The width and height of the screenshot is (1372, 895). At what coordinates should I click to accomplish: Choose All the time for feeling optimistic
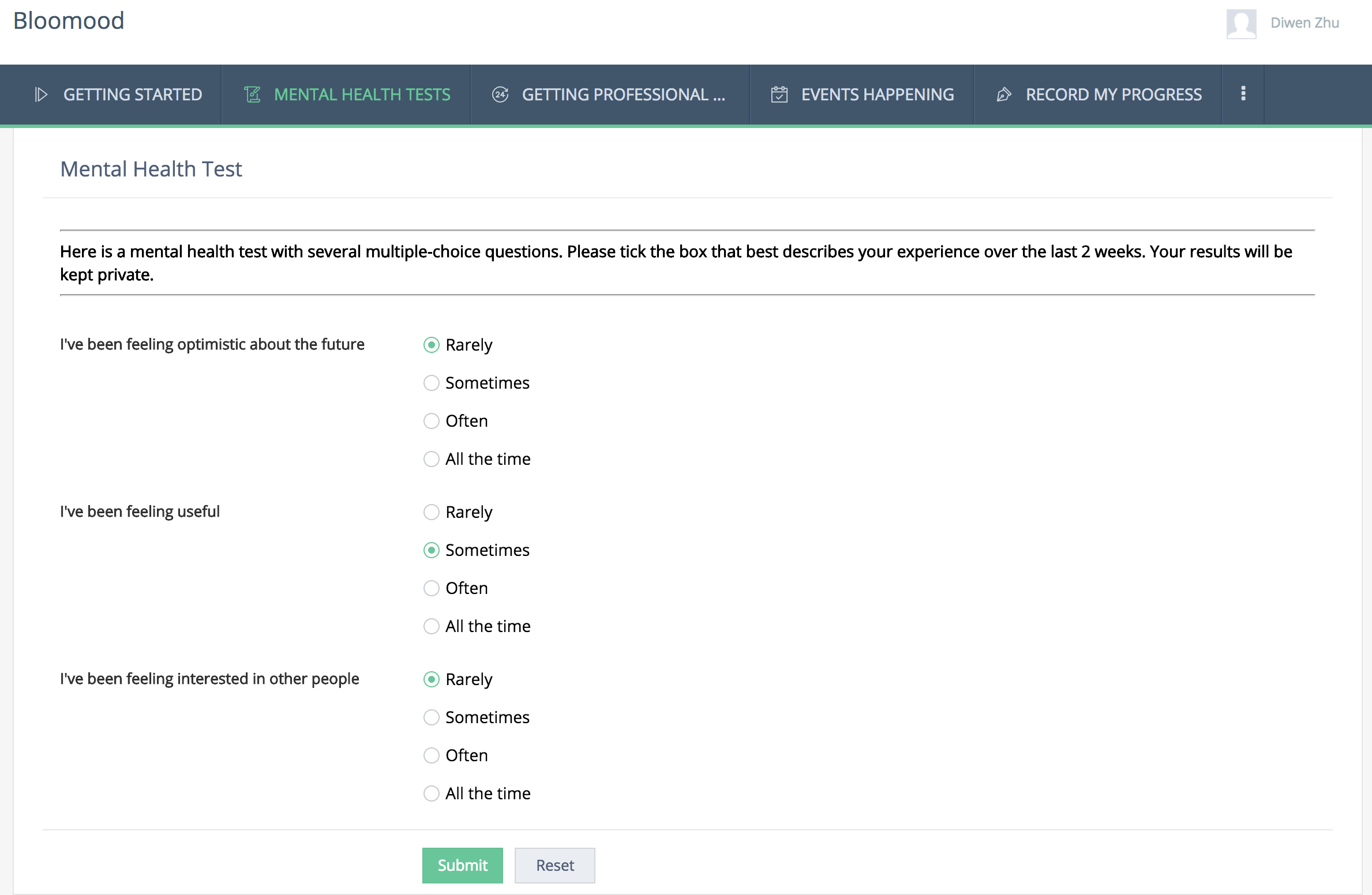(x=432, y=459)
